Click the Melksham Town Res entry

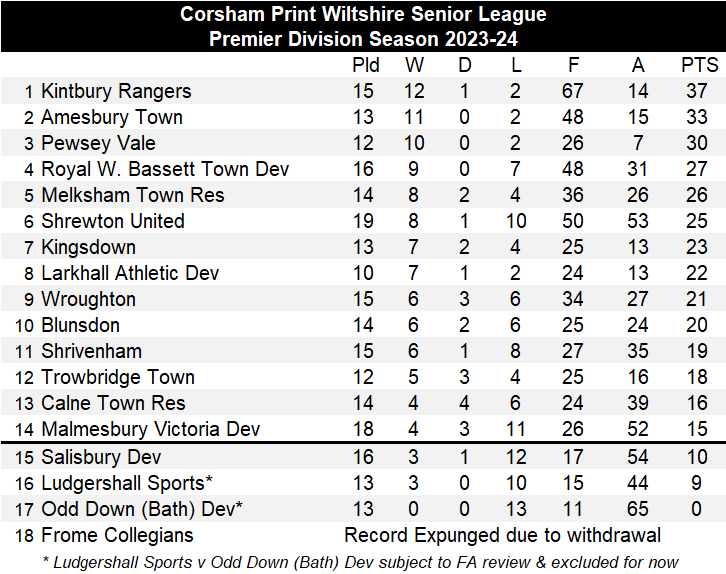(133, 195)
